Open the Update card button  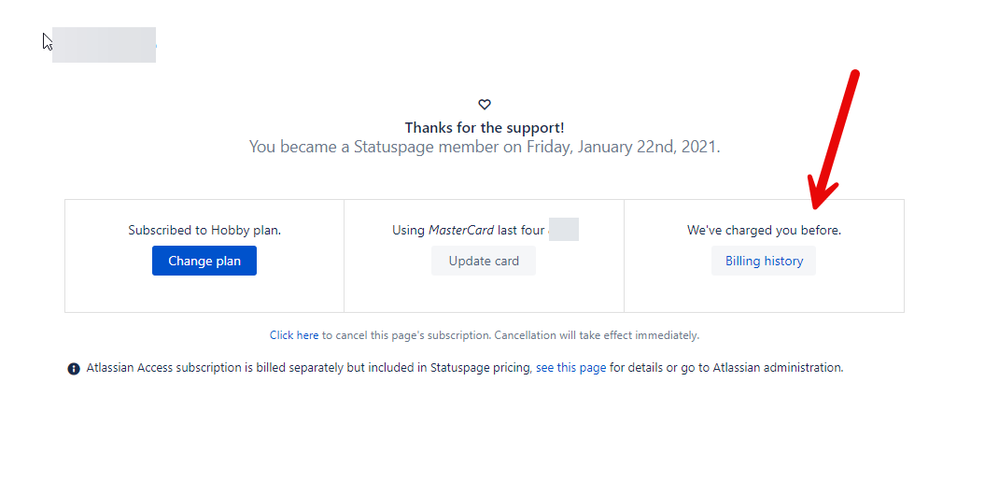pyautogui.click(x=484, y=261)
